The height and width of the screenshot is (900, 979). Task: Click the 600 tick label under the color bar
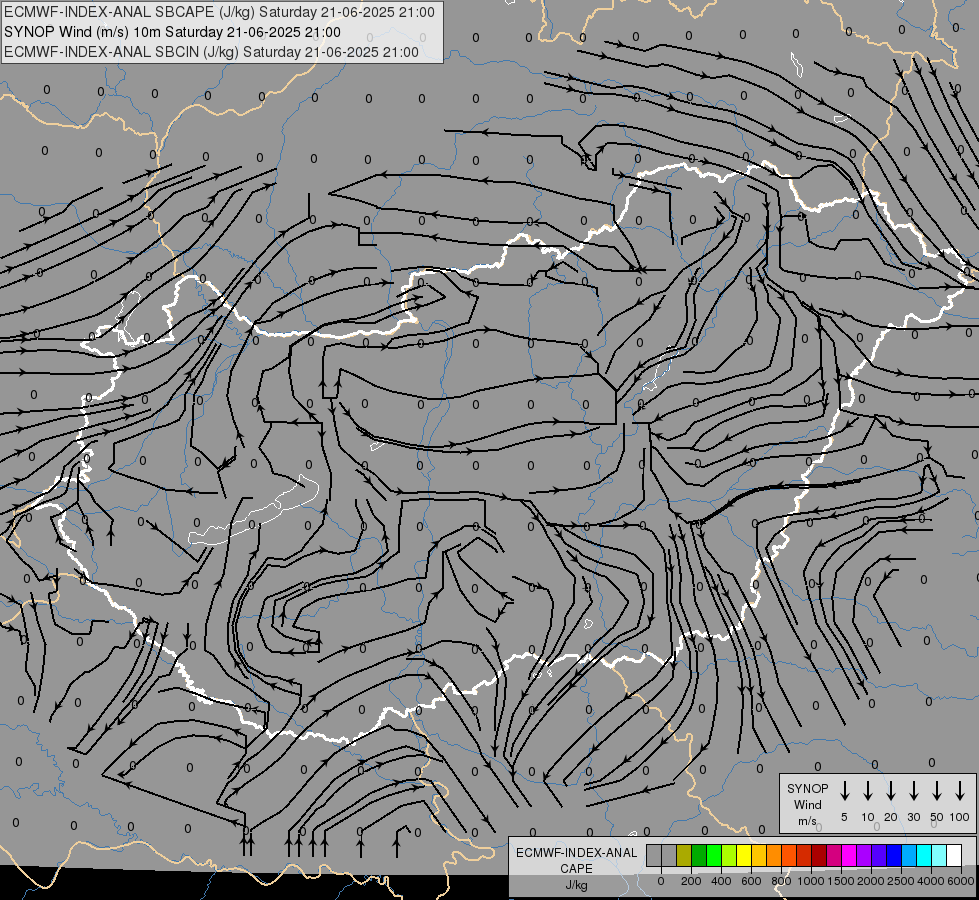[x=751, y=881]
